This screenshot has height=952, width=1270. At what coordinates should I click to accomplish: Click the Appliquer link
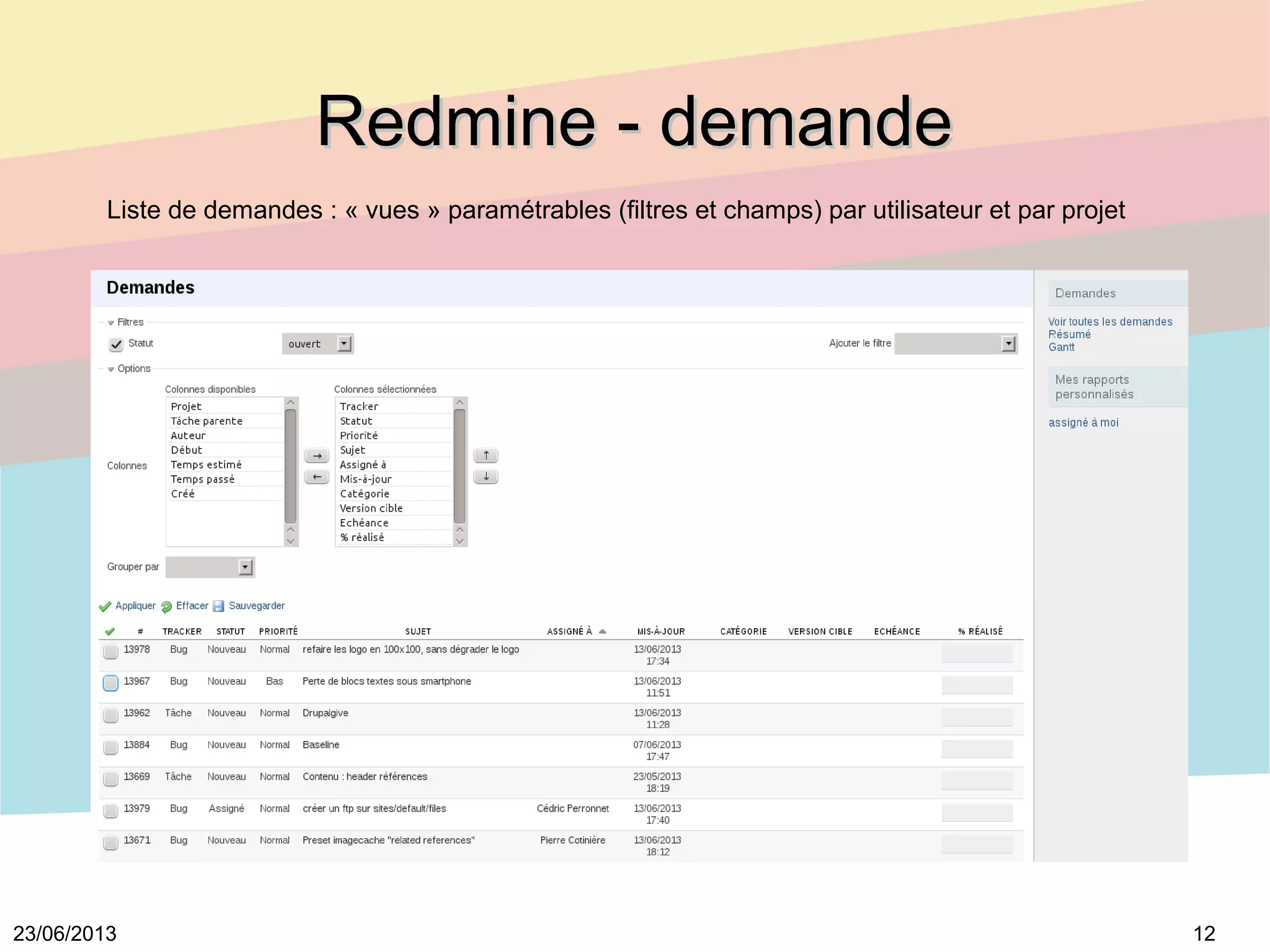tap(135, 606)
